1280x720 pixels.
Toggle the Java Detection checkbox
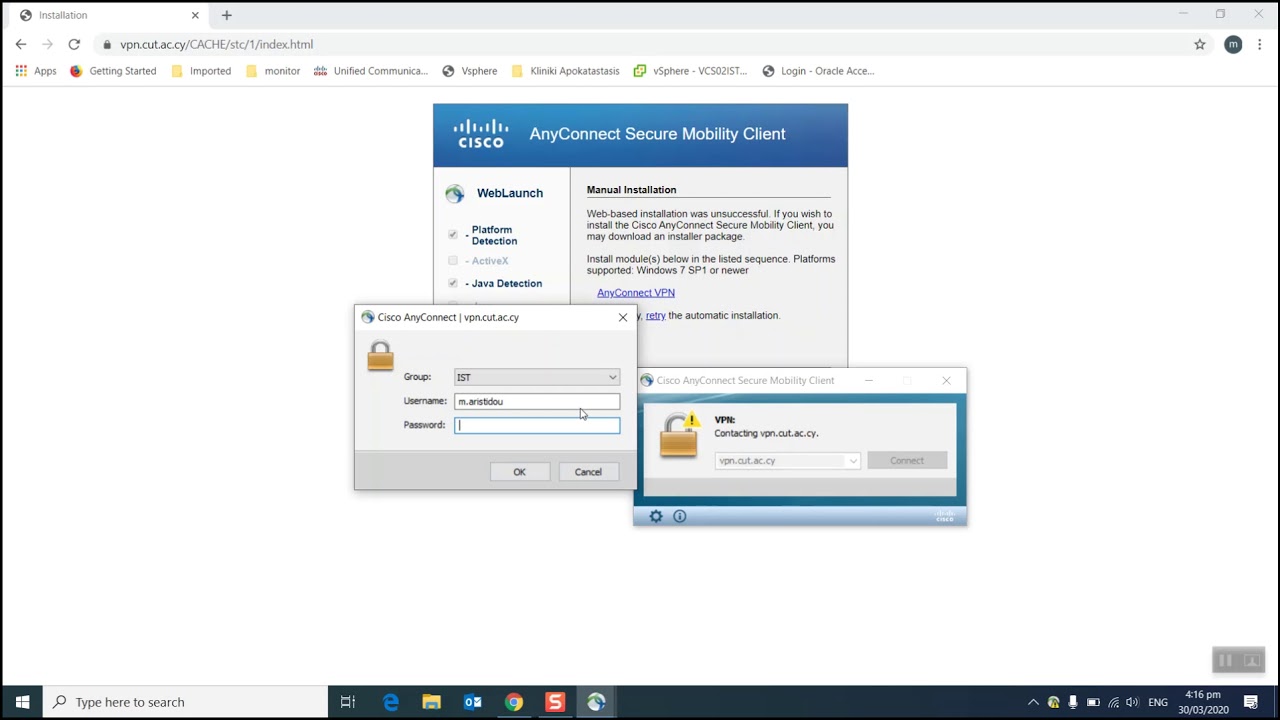pyautogui.click(x=453, y=283)
